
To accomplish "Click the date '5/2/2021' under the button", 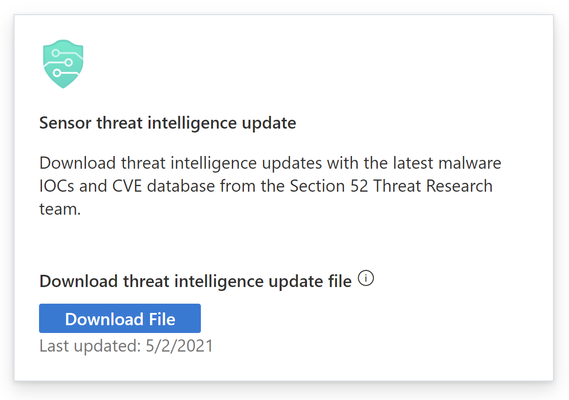I will [179, 346].
